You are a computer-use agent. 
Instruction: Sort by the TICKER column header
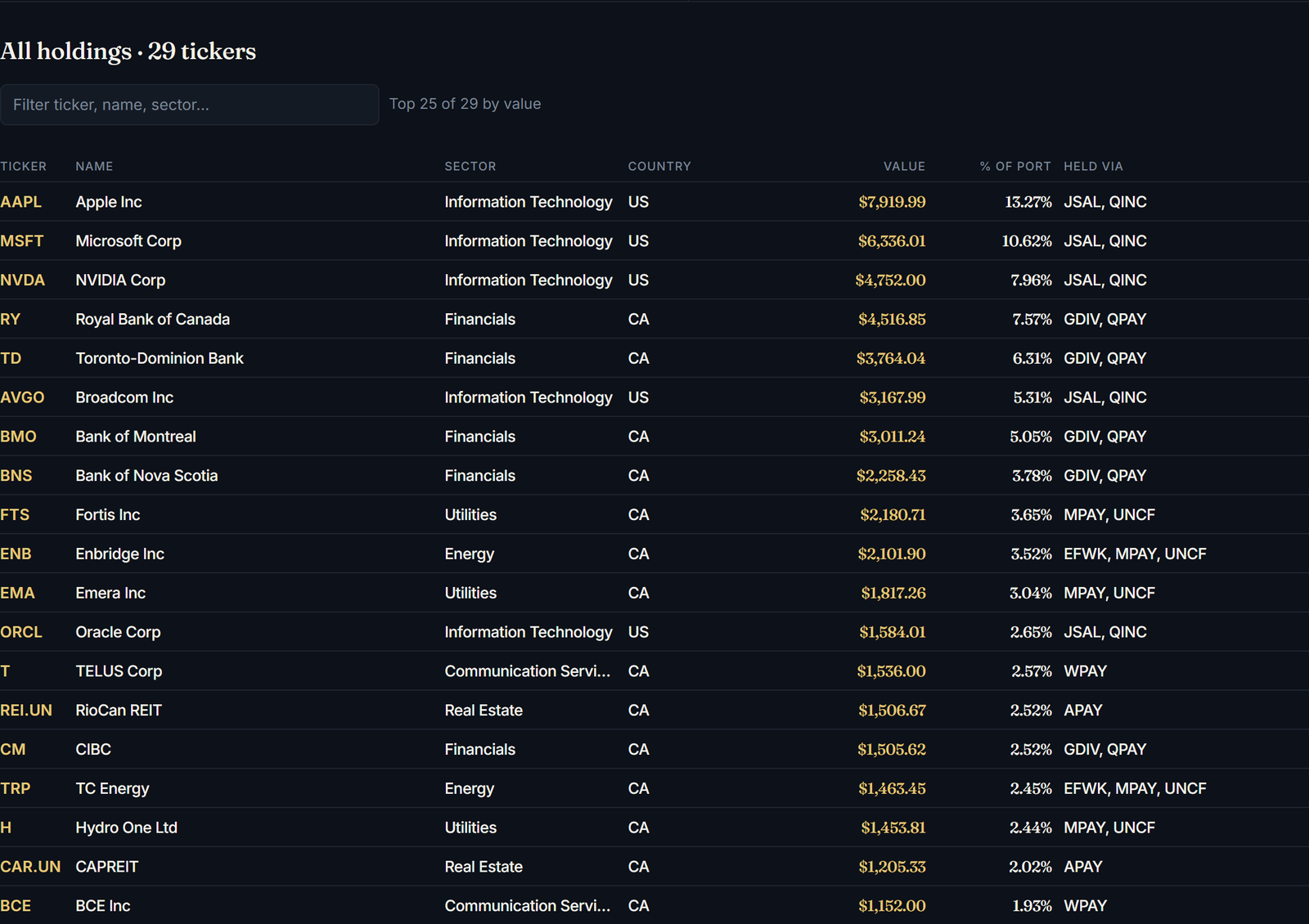[24, 166]
